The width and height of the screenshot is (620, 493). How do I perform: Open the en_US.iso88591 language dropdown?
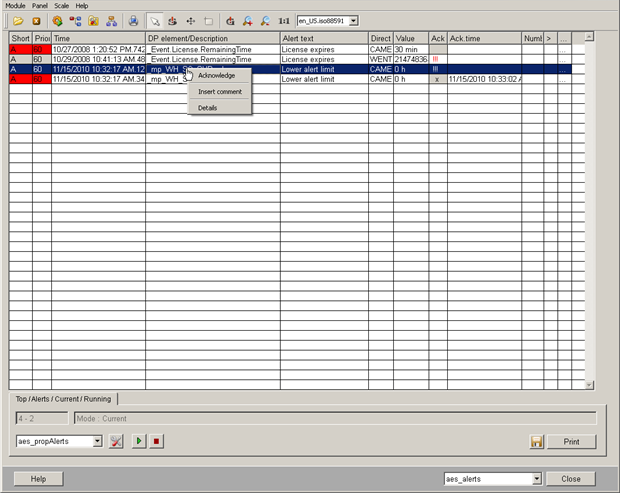click(353, 20)
